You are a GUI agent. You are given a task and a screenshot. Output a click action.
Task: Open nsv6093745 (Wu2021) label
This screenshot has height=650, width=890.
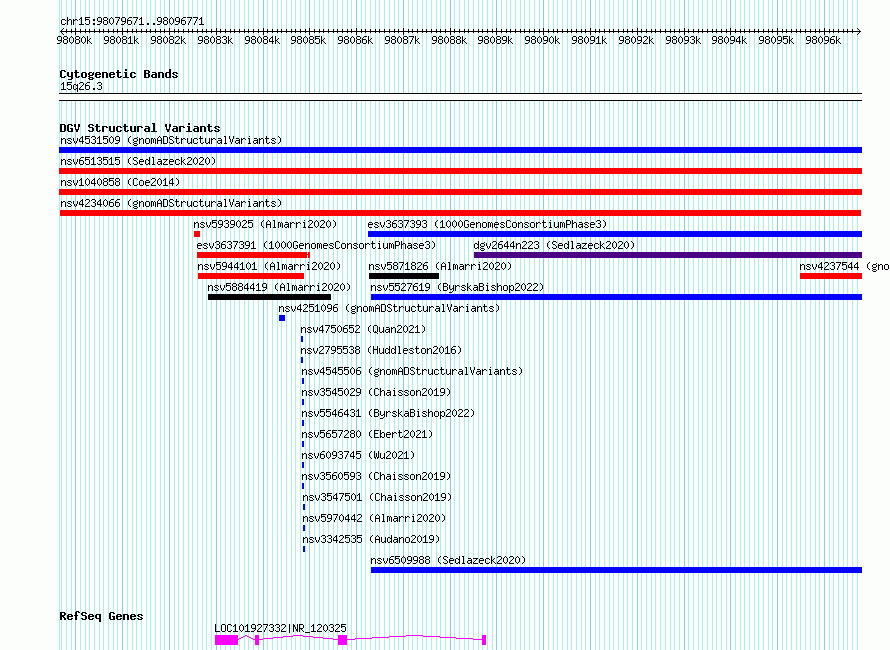point(358,455)
